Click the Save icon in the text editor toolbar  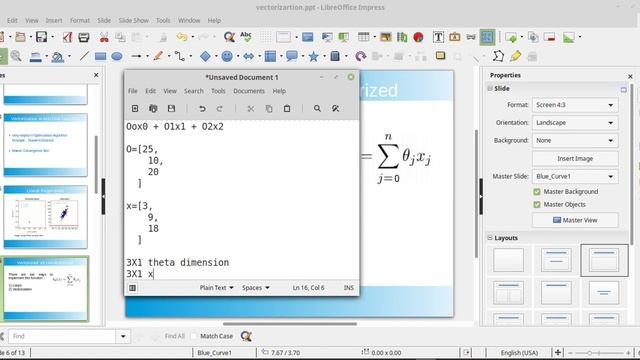(x=171, y=109)
